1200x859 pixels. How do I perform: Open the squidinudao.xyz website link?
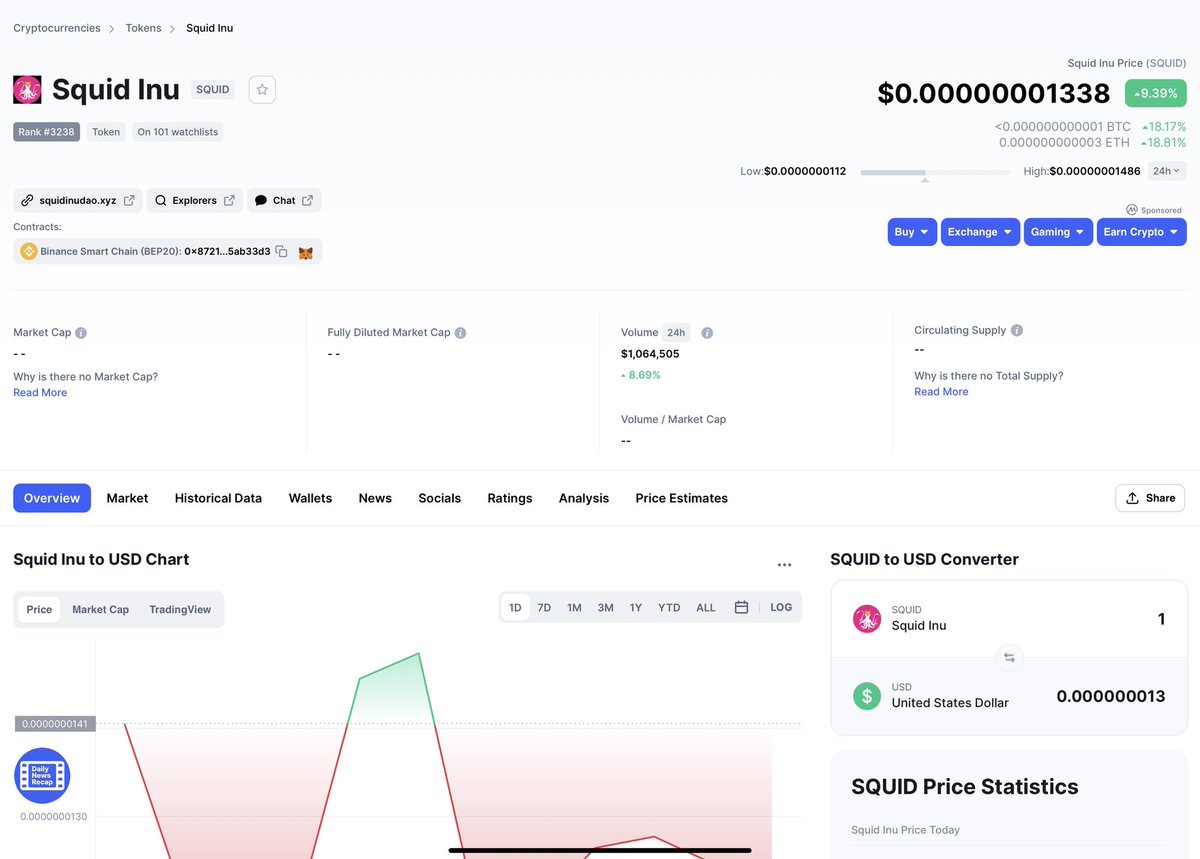click(x=78, y=200)
